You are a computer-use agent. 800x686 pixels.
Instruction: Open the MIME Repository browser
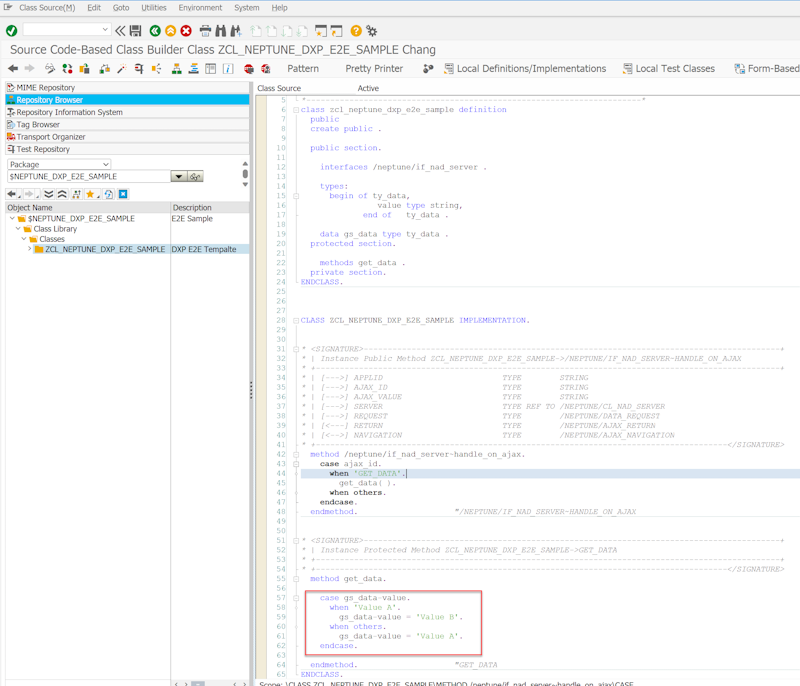click(x=127, y=88)
